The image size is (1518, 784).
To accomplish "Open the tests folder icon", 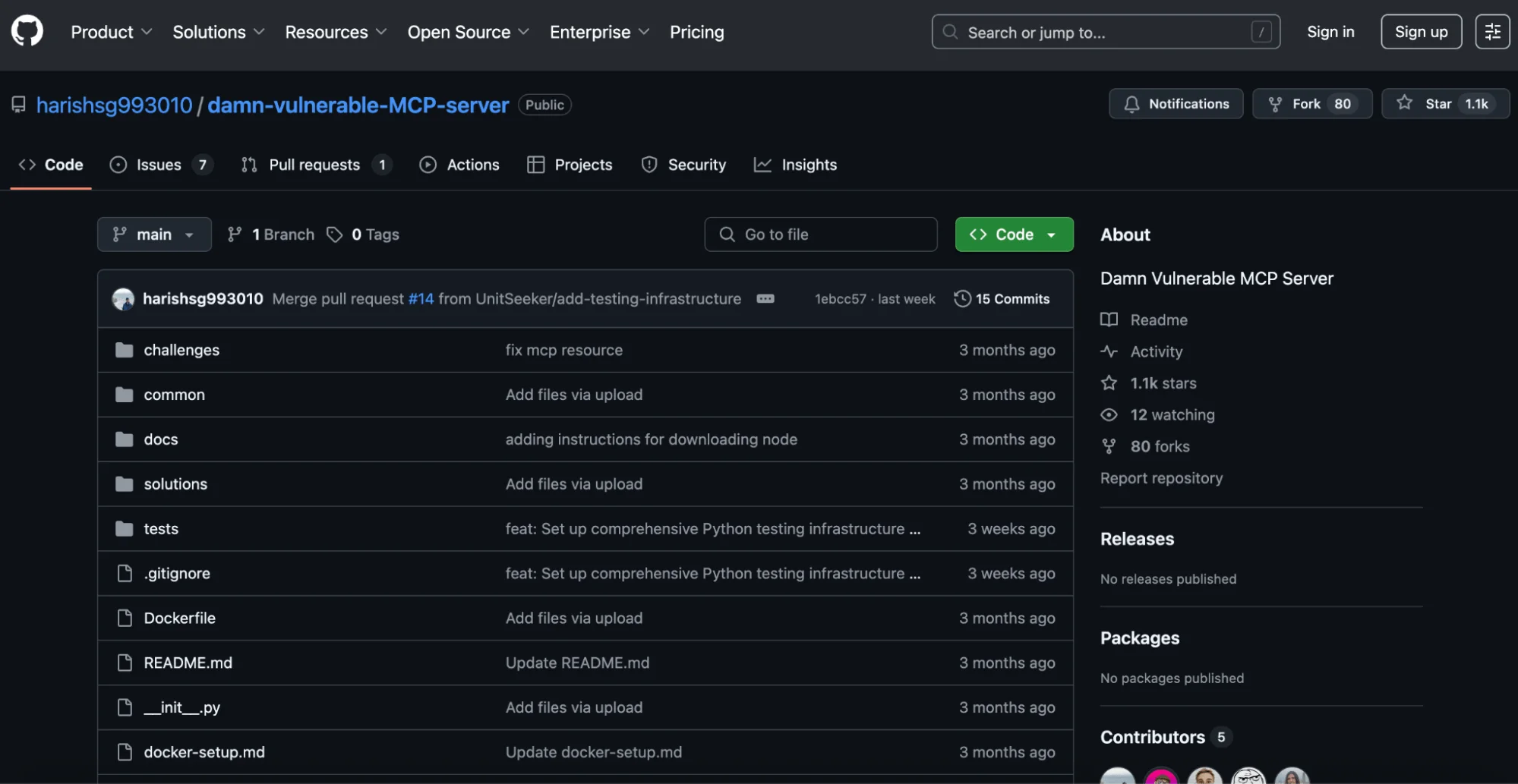I will tap(124, 529).
